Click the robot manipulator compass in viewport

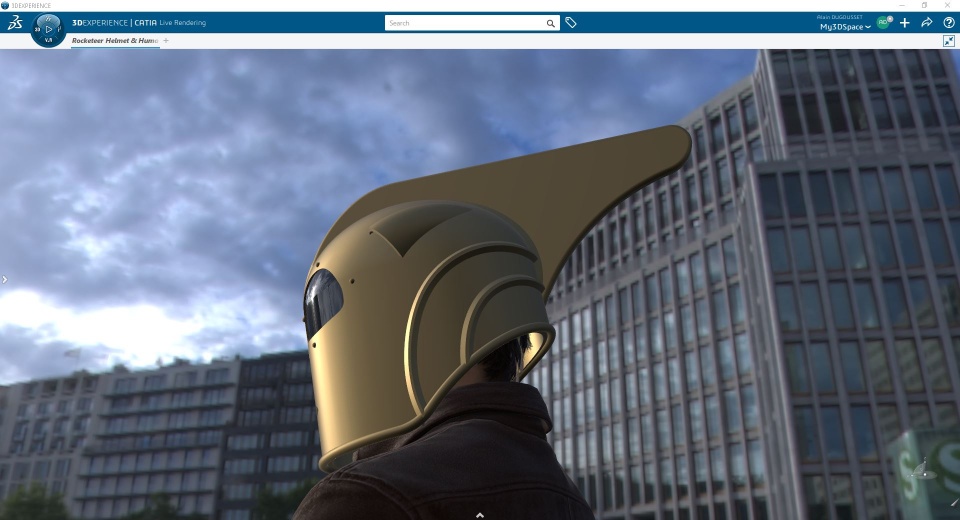pyautogui.click(x=924, y=471)
